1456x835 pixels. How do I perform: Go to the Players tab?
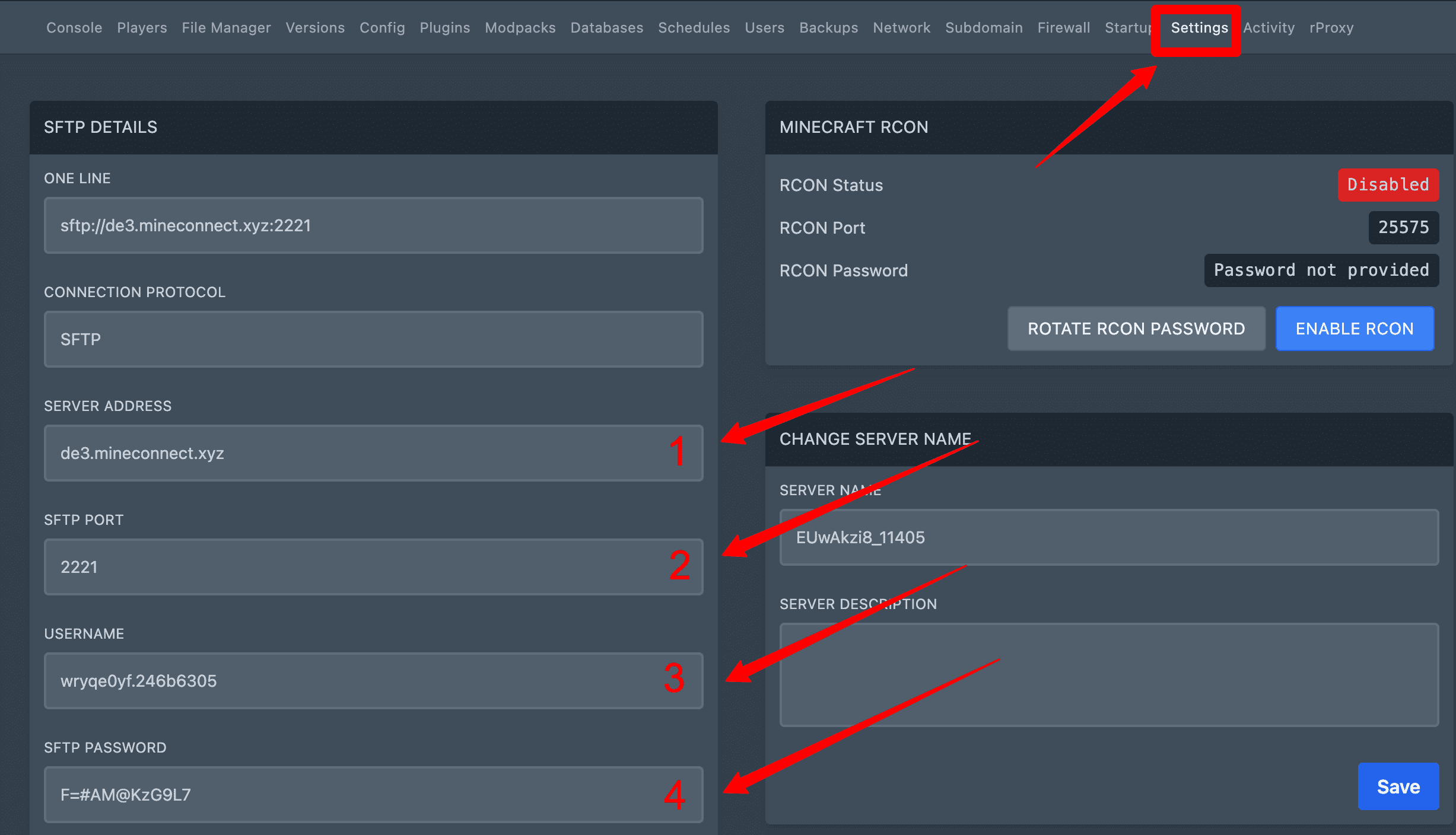coord(142,28)
